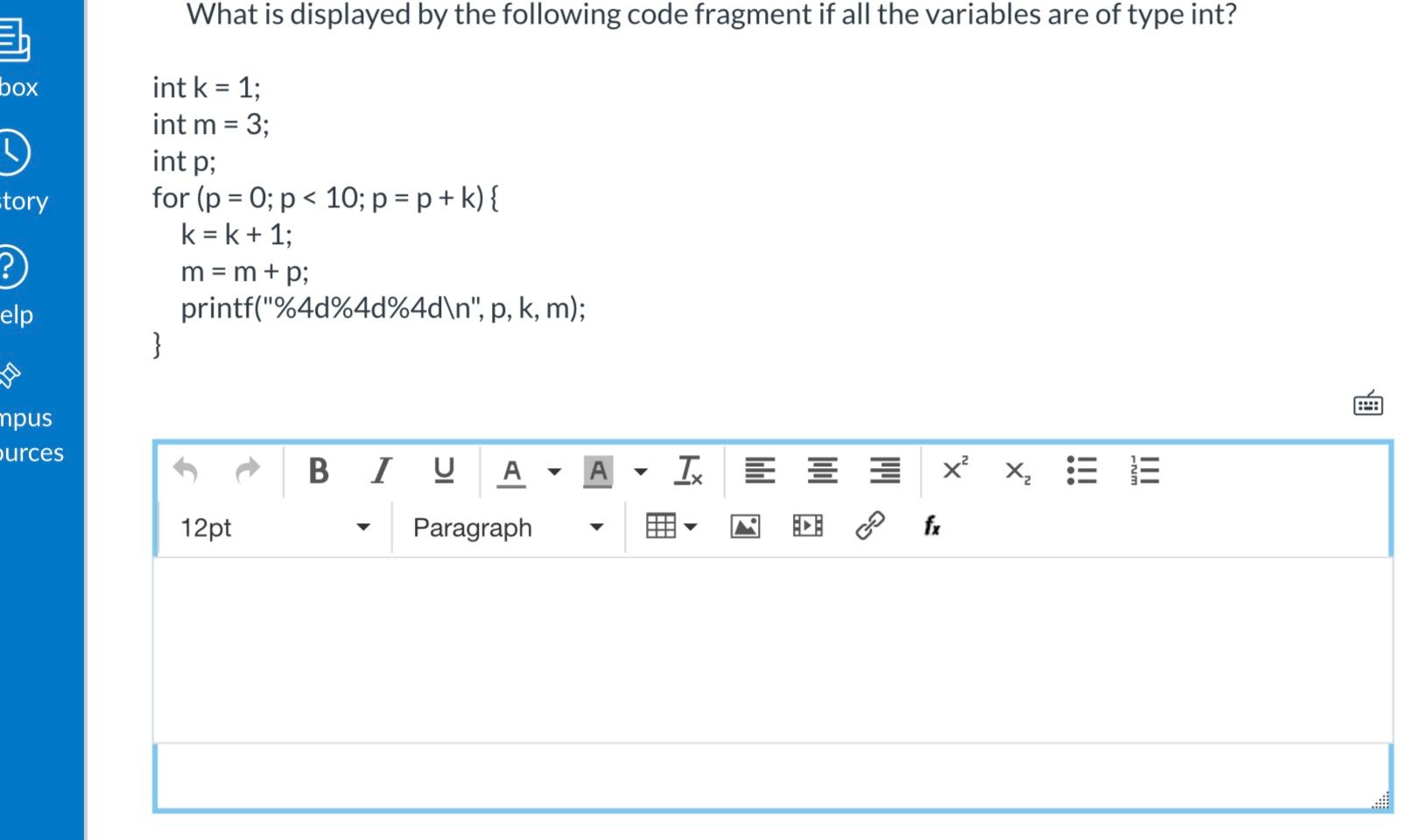Click the printf line of code
The height and width of the screenshot is (840, 1418).
pos(383,308)
